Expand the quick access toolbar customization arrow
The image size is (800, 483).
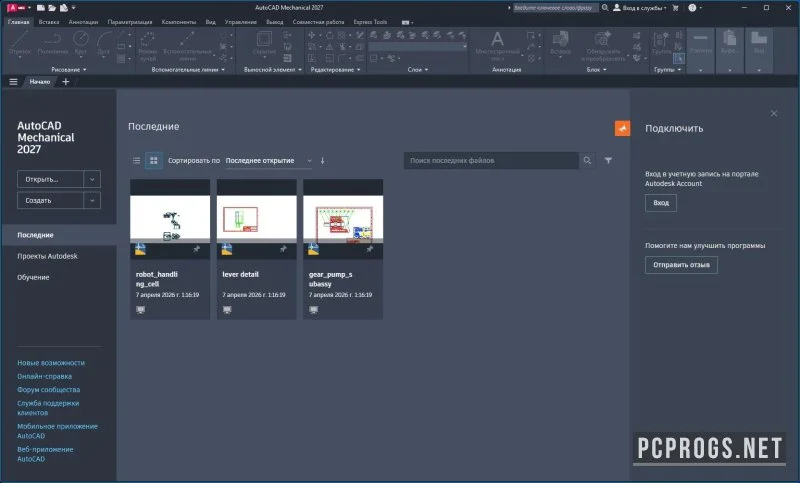(x=73, y=8)
